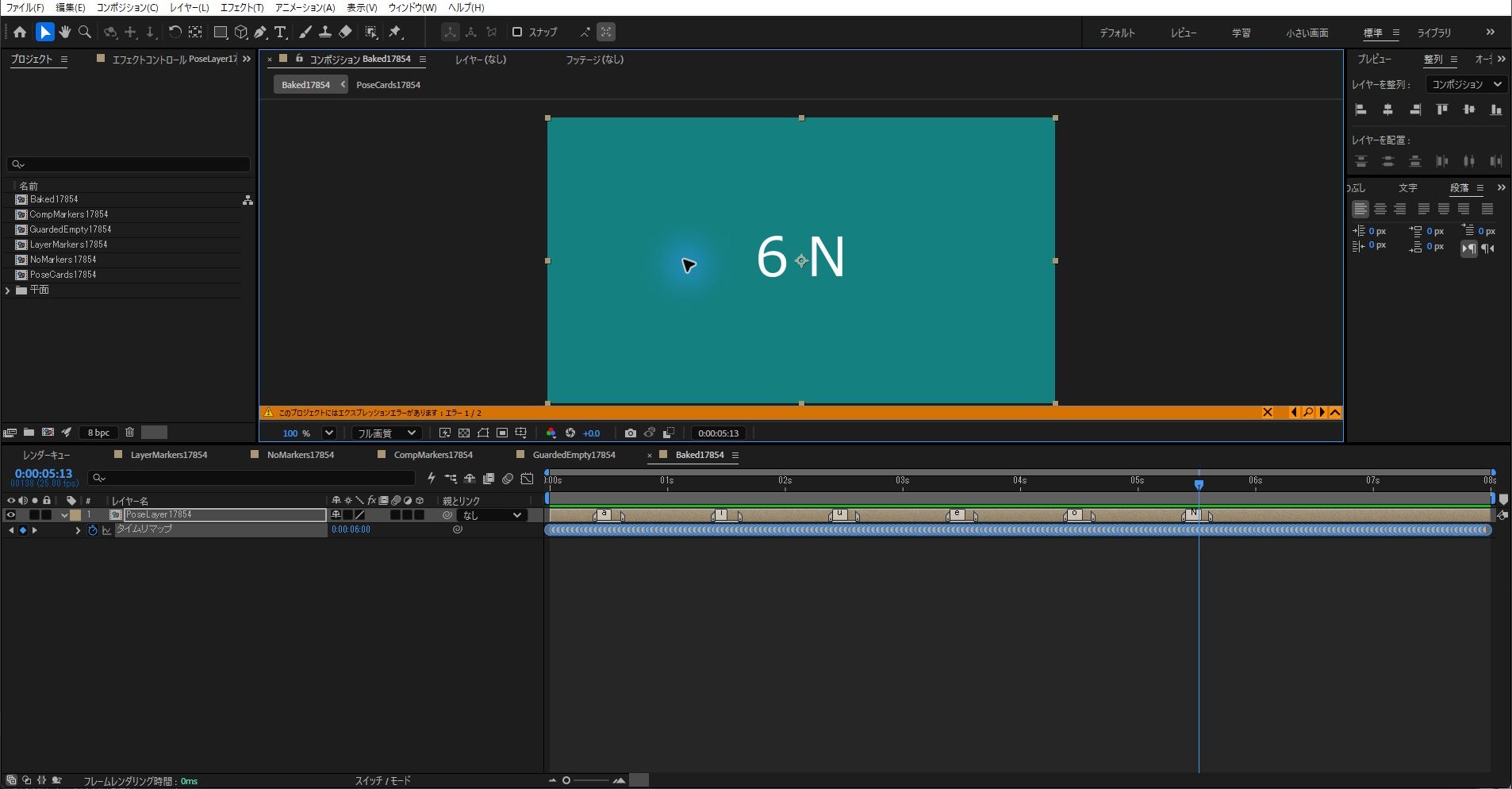Open the エフェクト(T) menu

pos(242,7)
